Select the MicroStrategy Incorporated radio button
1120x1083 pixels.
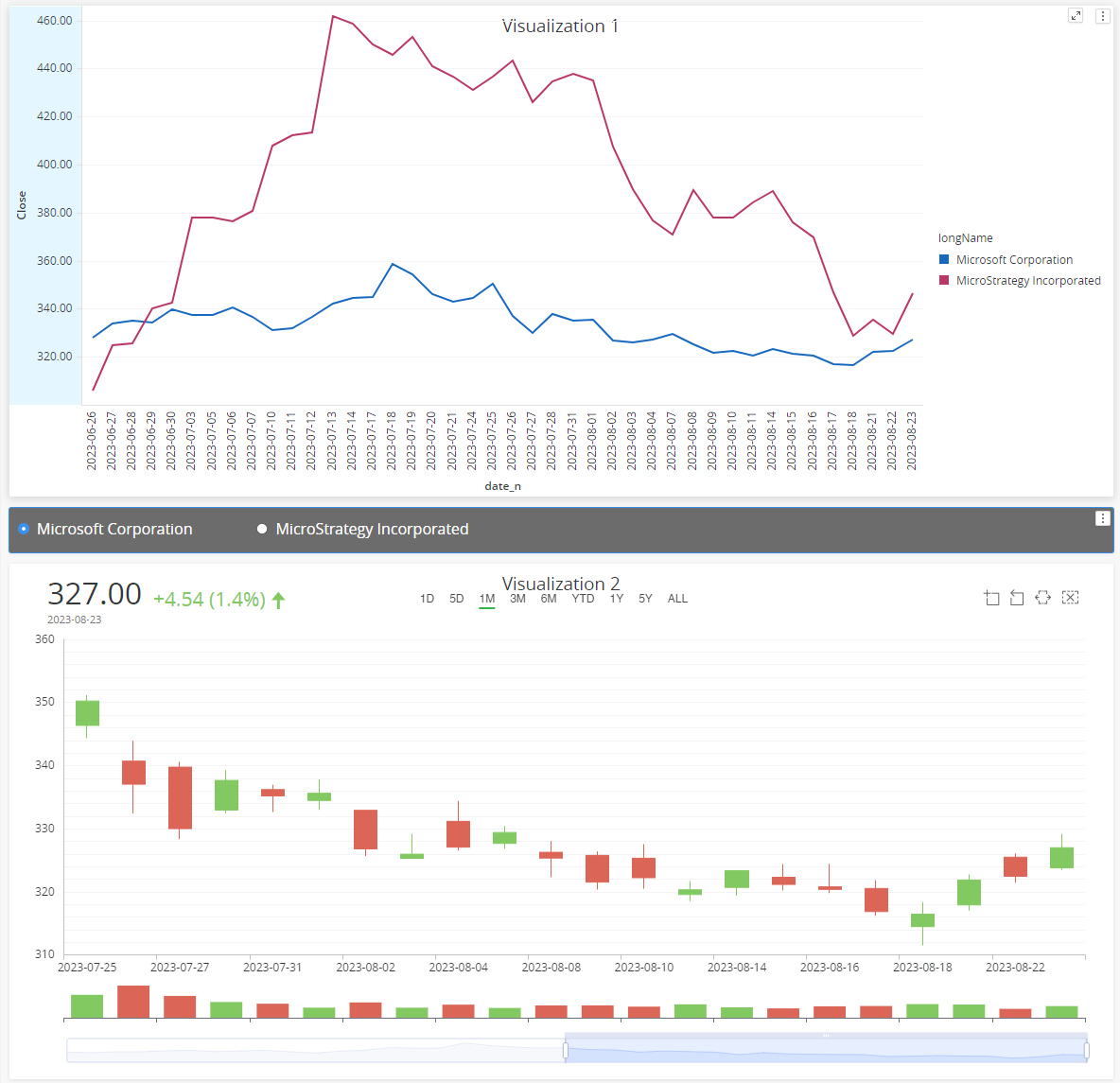[x=262, y=529]
